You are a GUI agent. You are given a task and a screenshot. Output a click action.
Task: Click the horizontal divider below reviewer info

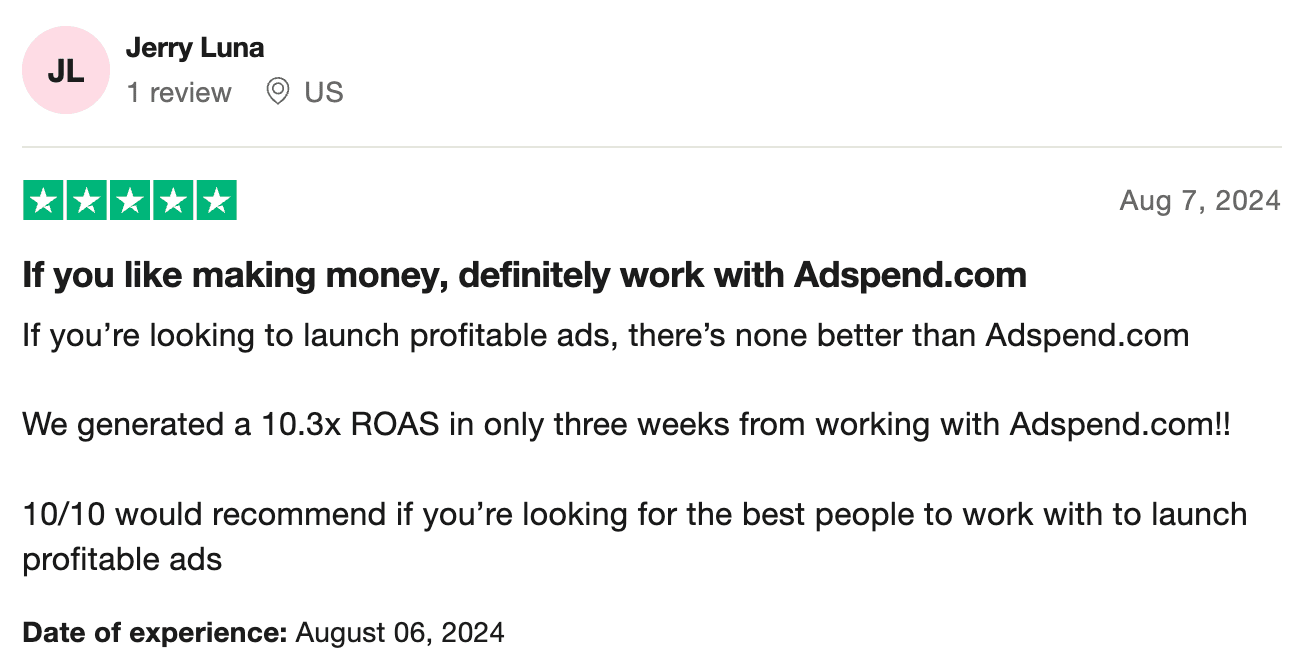click(652, 148)
